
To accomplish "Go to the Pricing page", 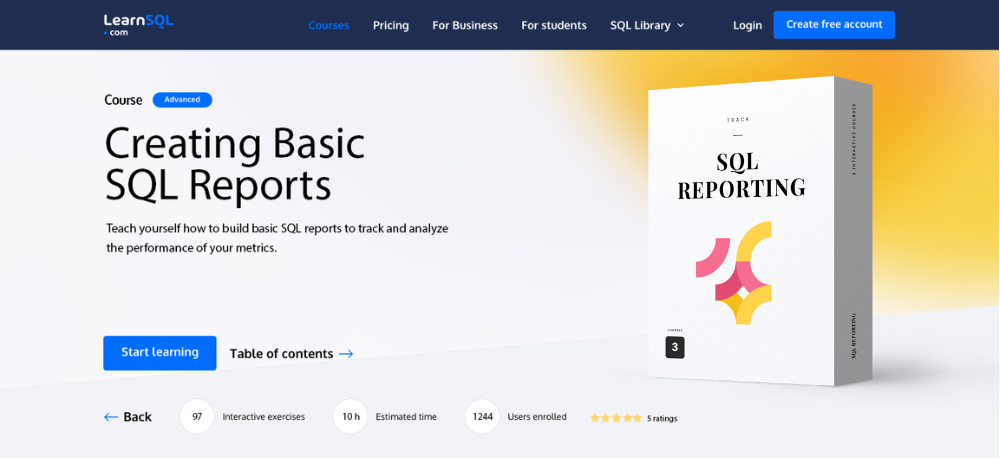I will click(x=391, y=26).
